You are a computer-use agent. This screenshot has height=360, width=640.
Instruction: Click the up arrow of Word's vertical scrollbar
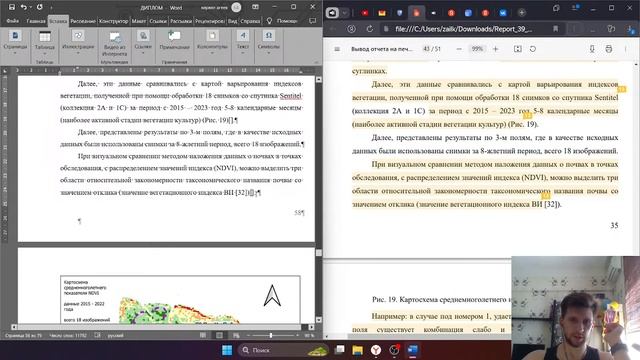coord(319,79)
